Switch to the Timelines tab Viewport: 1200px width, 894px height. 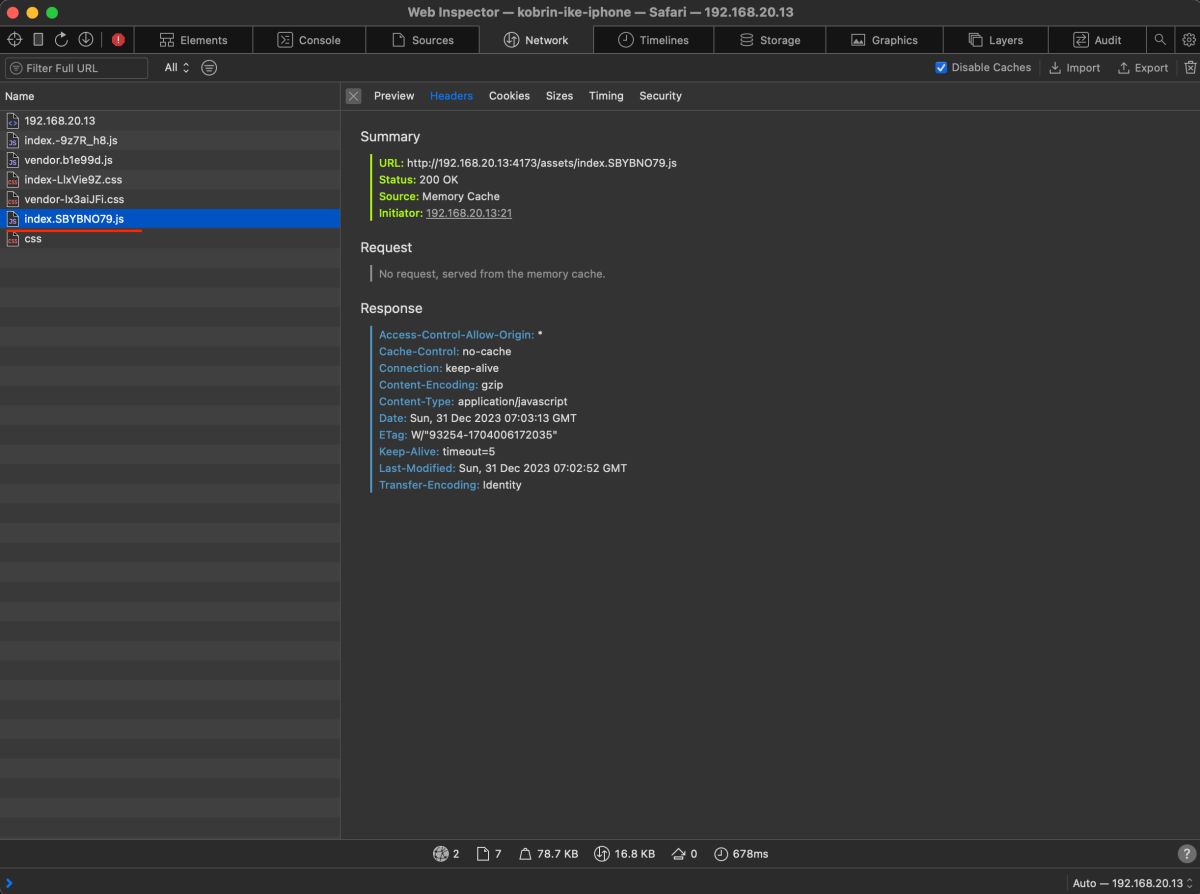(x=653, y=40)
